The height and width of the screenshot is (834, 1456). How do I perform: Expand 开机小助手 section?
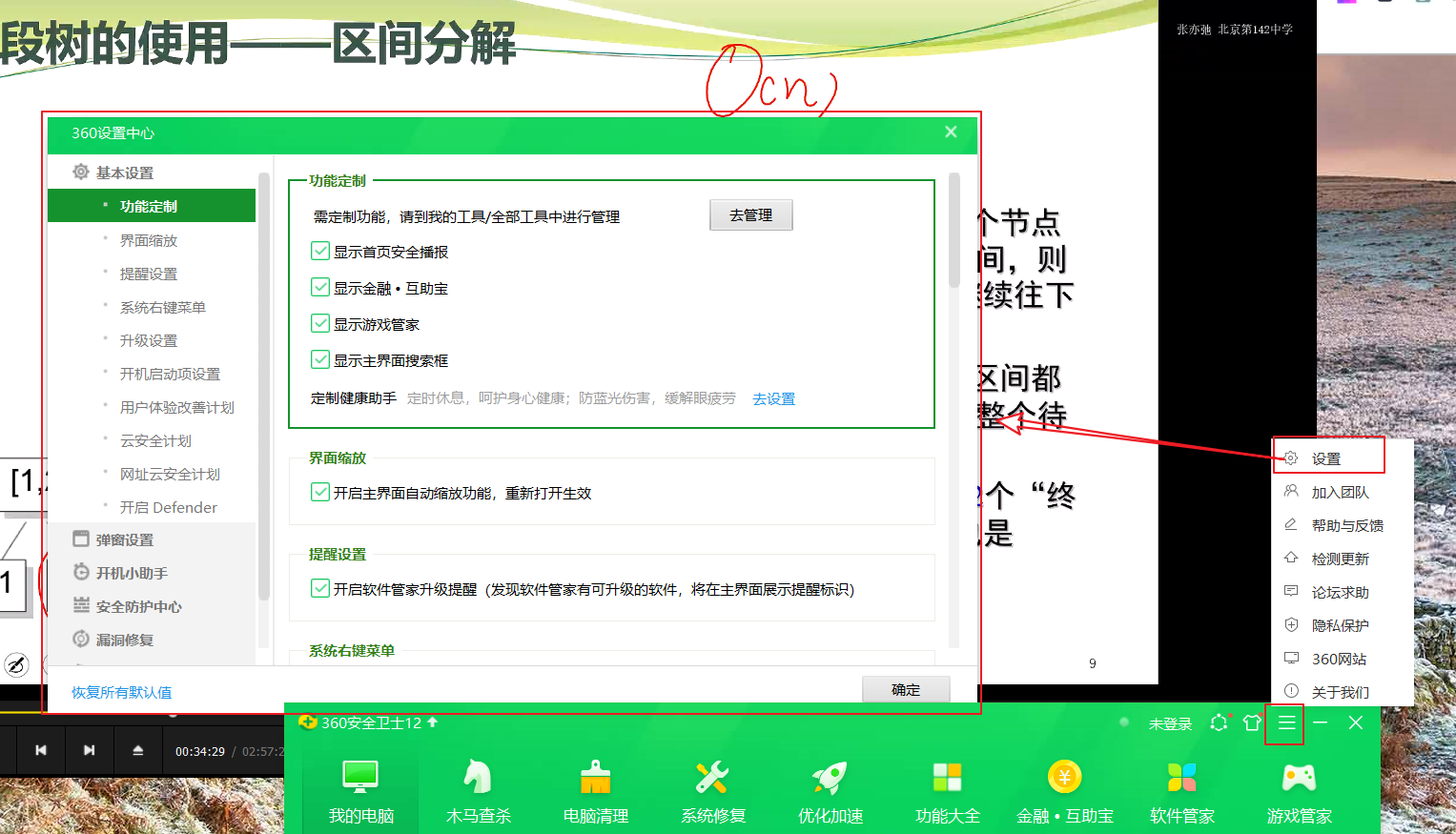coord(153,573)
